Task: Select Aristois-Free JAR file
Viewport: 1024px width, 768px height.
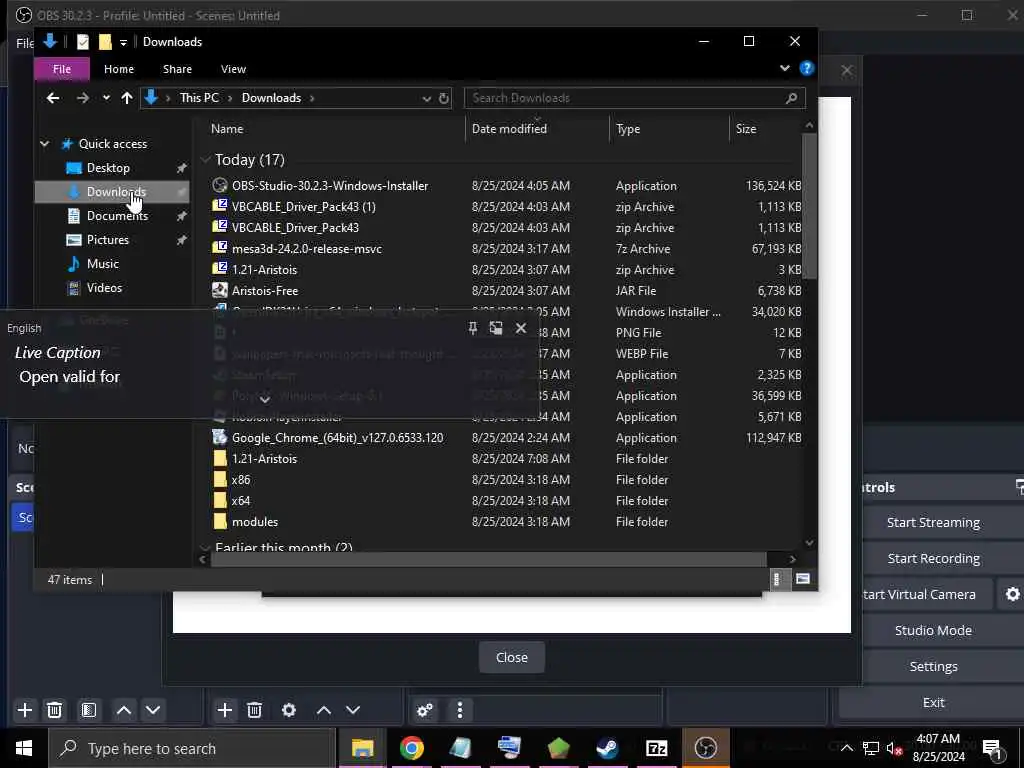Action: 264,291
